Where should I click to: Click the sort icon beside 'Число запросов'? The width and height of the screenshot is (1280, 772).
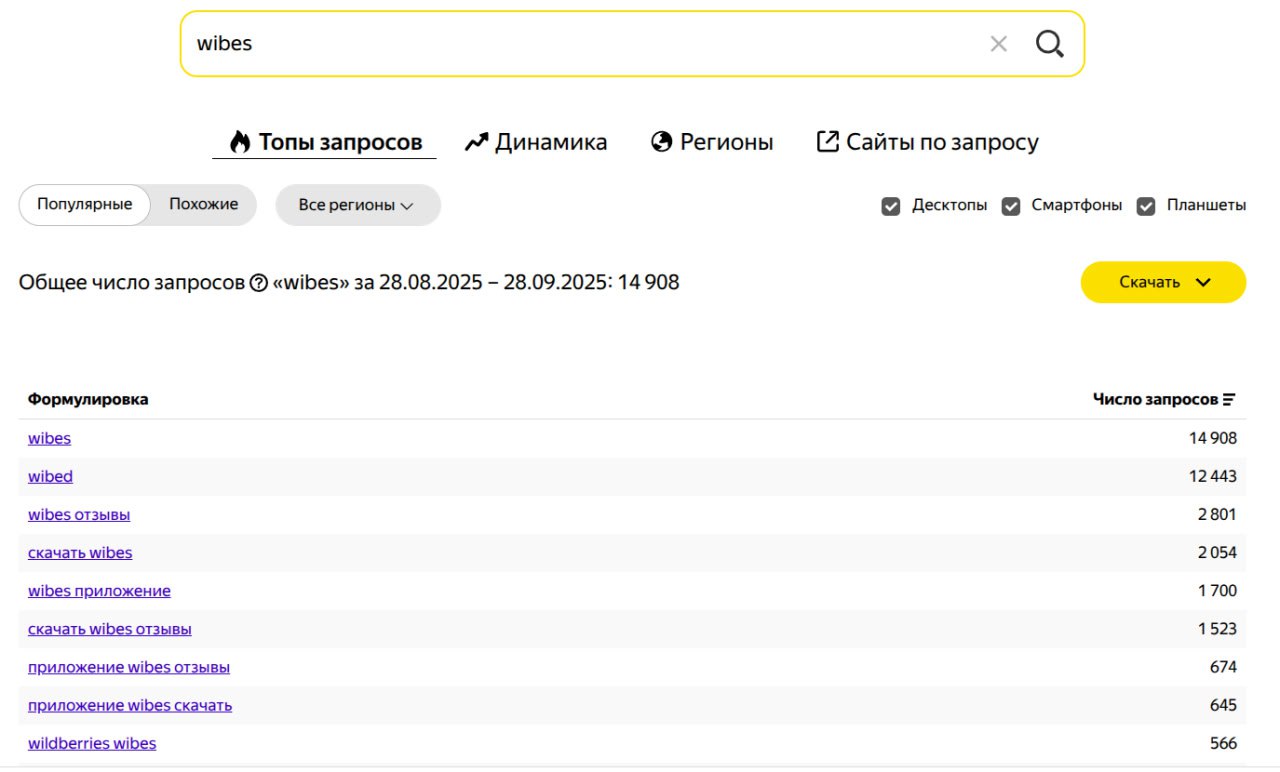[1229, 400]
